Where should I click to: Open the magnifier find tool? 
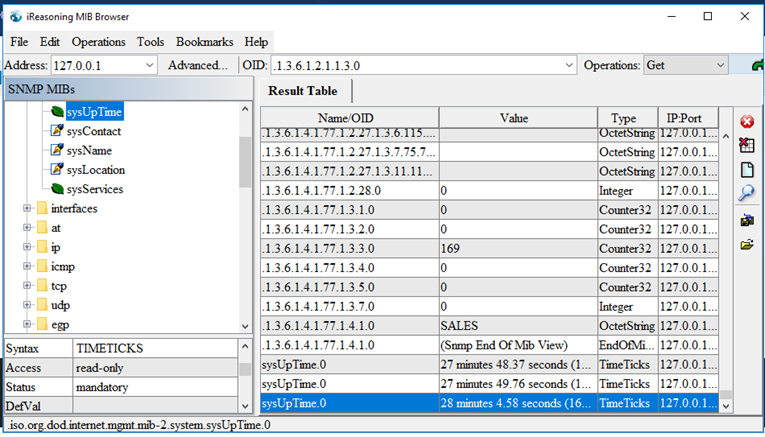pyautogui.click(x=746, y=193)
